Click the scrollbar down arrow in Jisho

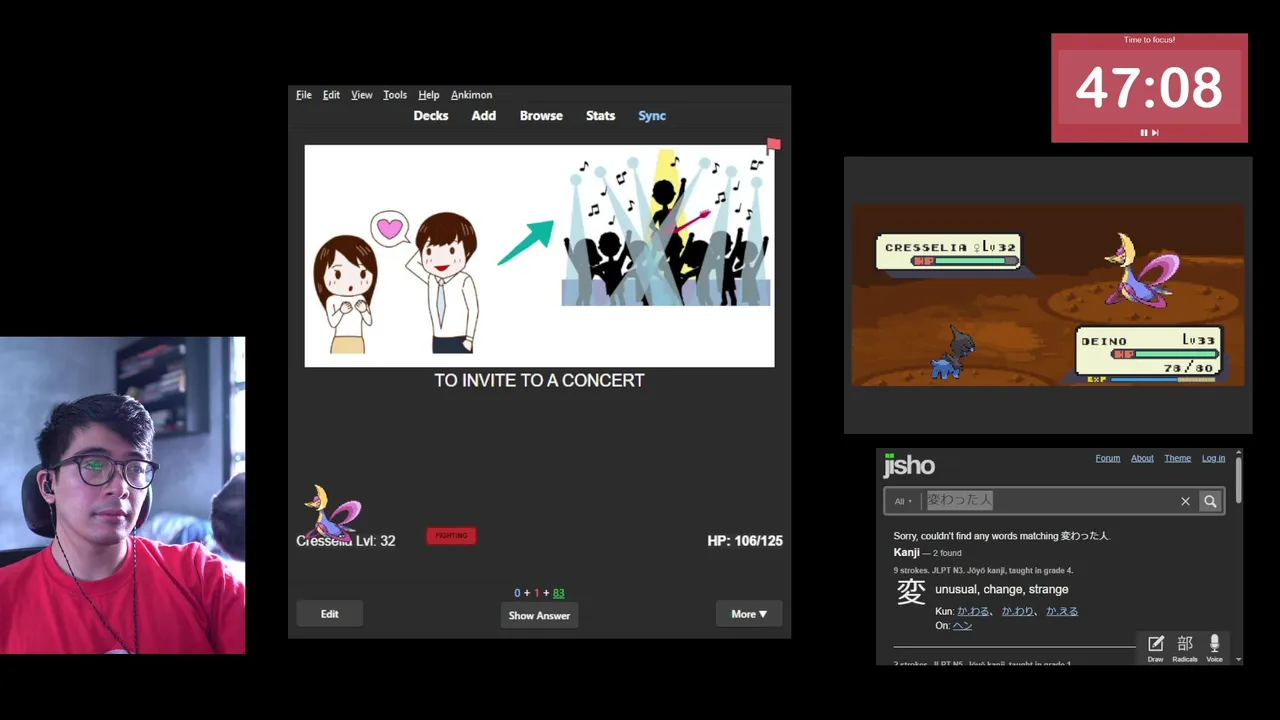(1239, 660)
